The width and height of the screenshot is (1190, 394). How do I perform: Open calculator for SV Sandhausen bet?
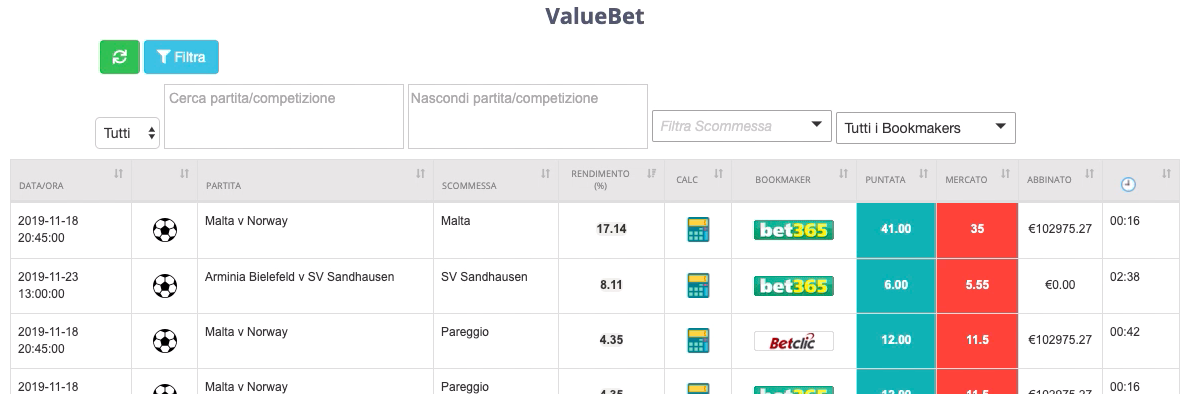click(697, 285)
